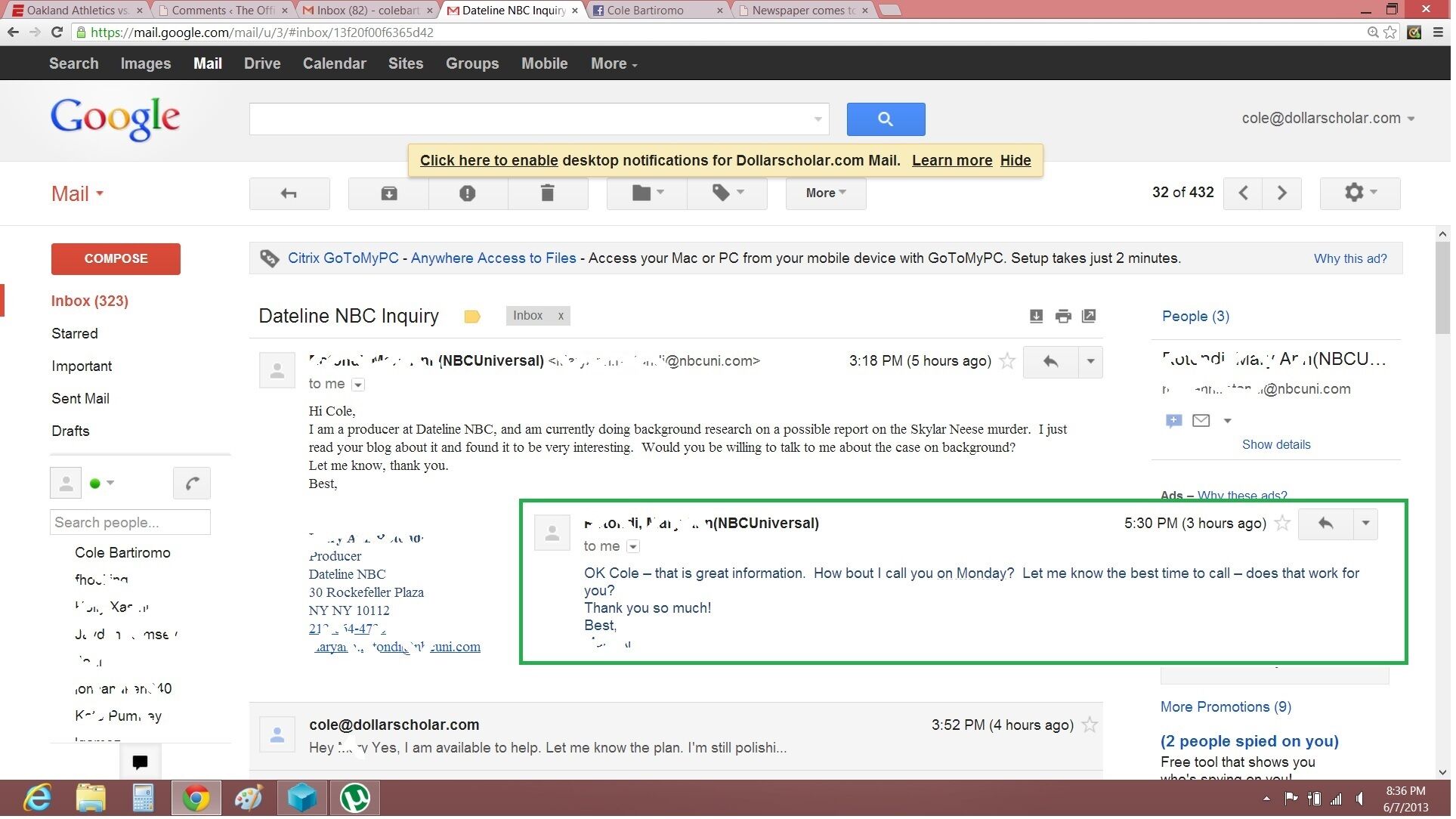This screenshot has height=819, width=1456.
Task: Open the Starred folder
Action: click(75, 335)
